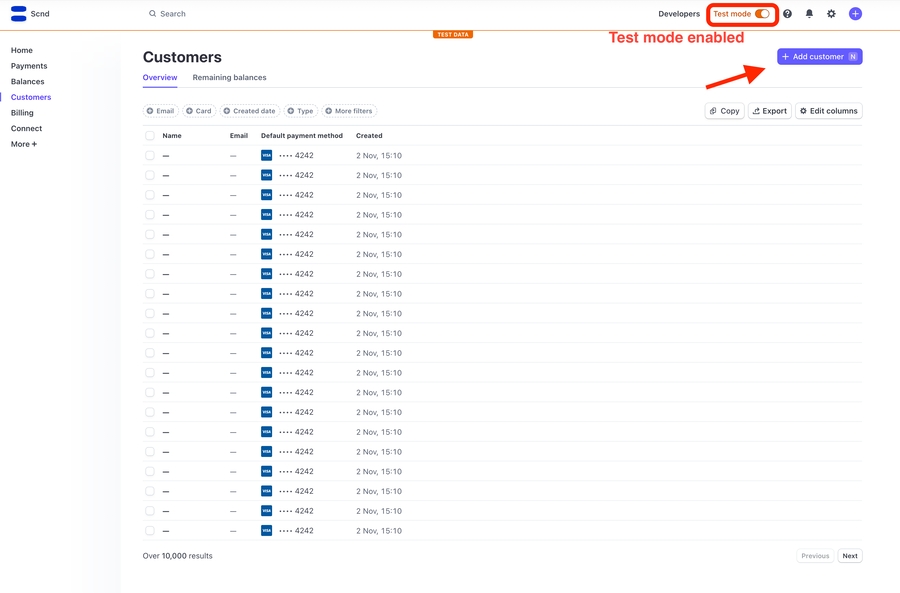
Task: Open the Email filter dropdown
Action: [161, 111]
